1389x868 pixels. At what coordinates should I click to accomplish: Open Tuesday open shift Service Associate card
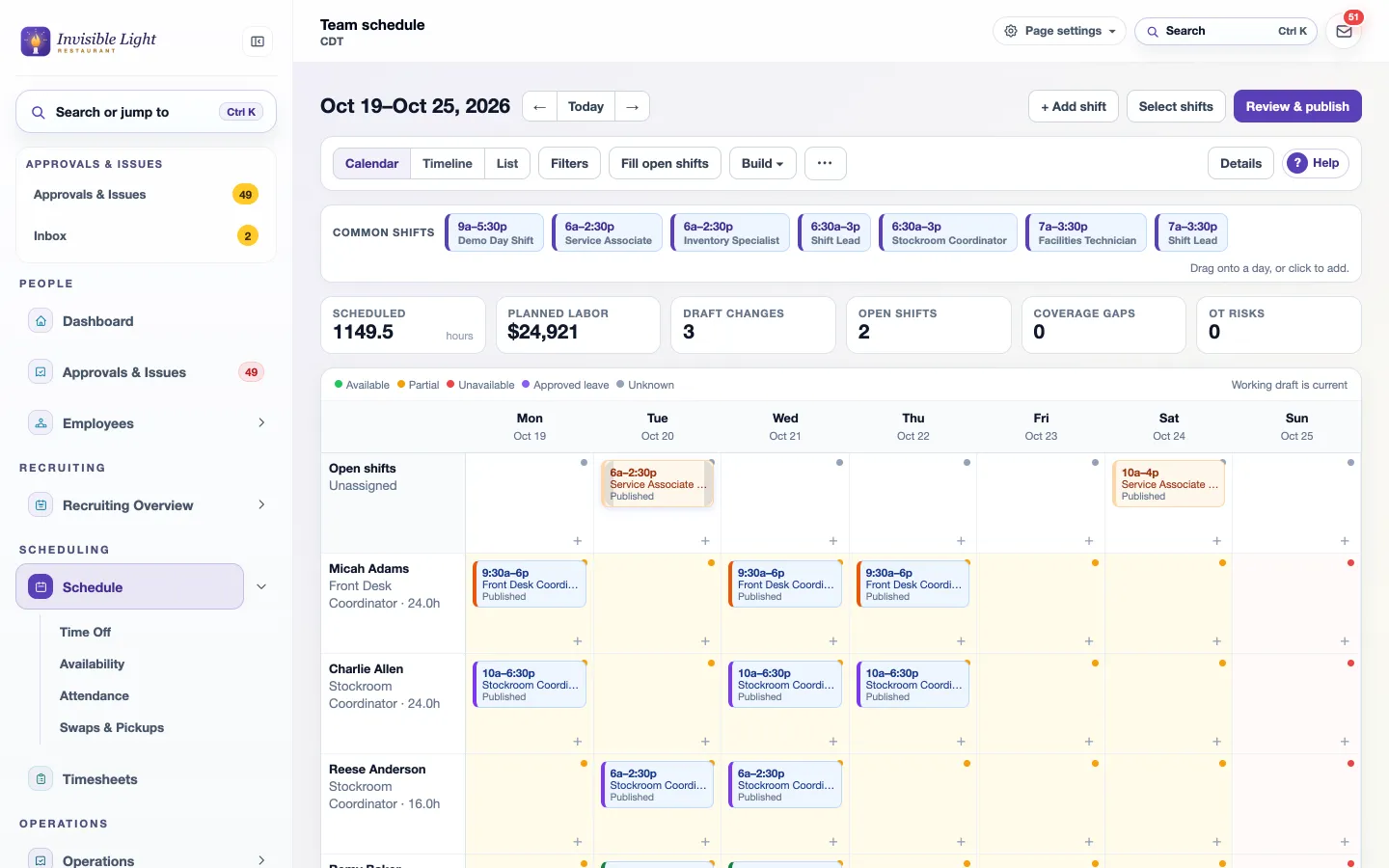coord(657,483)
